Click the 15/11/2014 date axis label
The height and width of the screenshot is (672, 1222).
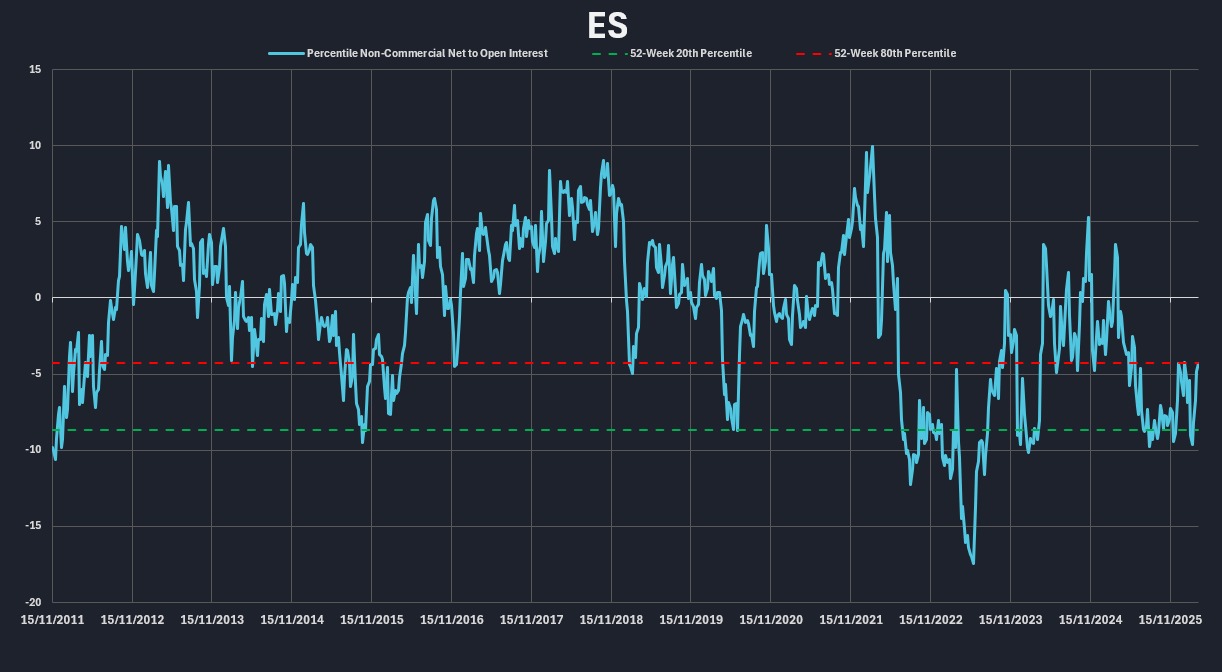[x=292, y=620]
